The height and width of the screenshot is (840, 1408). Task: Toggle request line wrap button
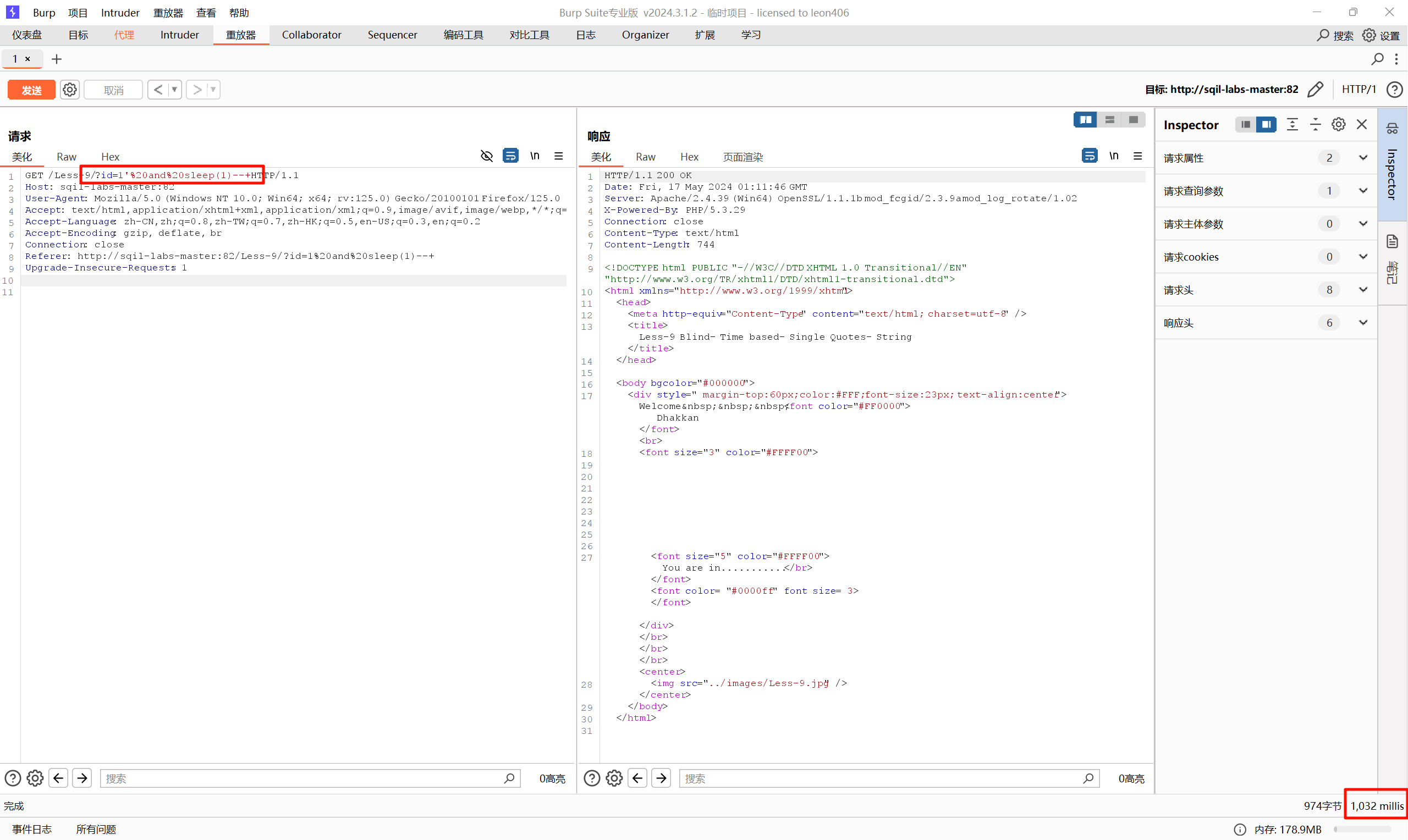pyautogui.click(x=510, y=156)
